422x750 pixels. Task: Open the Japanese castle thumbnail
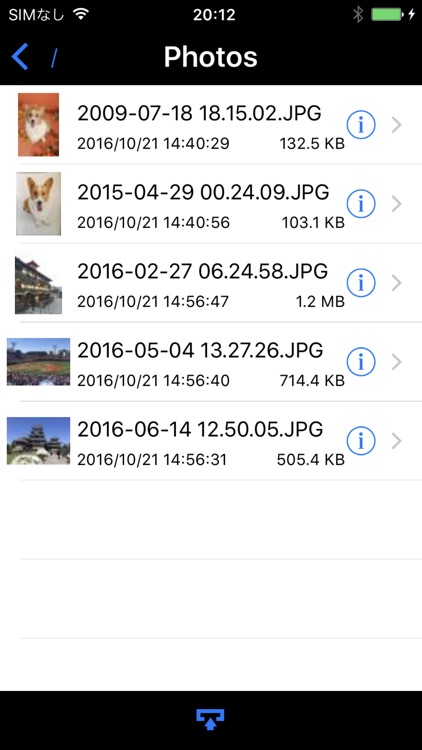coord(38,441)
